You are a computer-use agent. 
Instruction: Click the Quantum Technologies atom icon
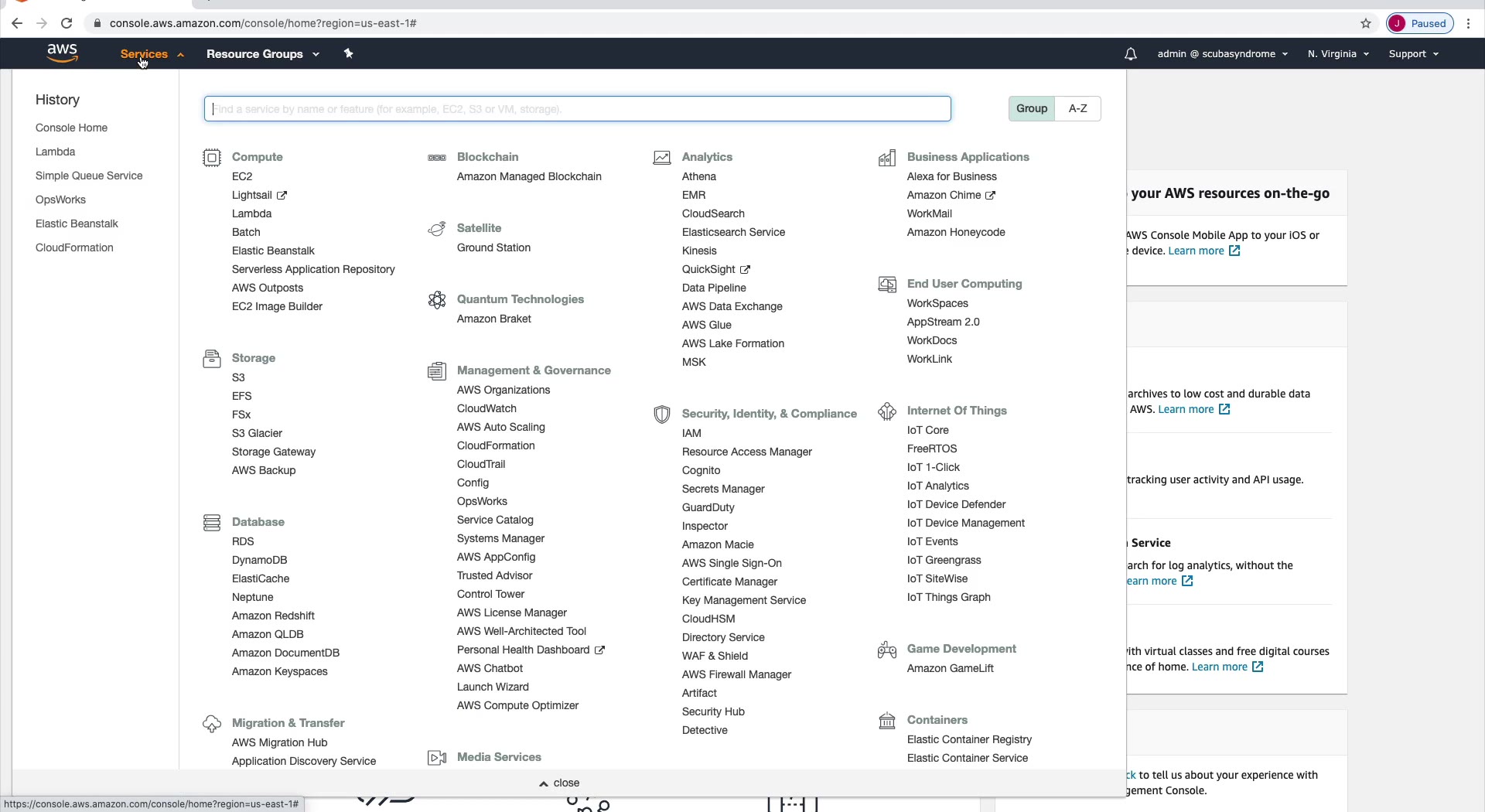pyautogui.click(x=437, y=300)
